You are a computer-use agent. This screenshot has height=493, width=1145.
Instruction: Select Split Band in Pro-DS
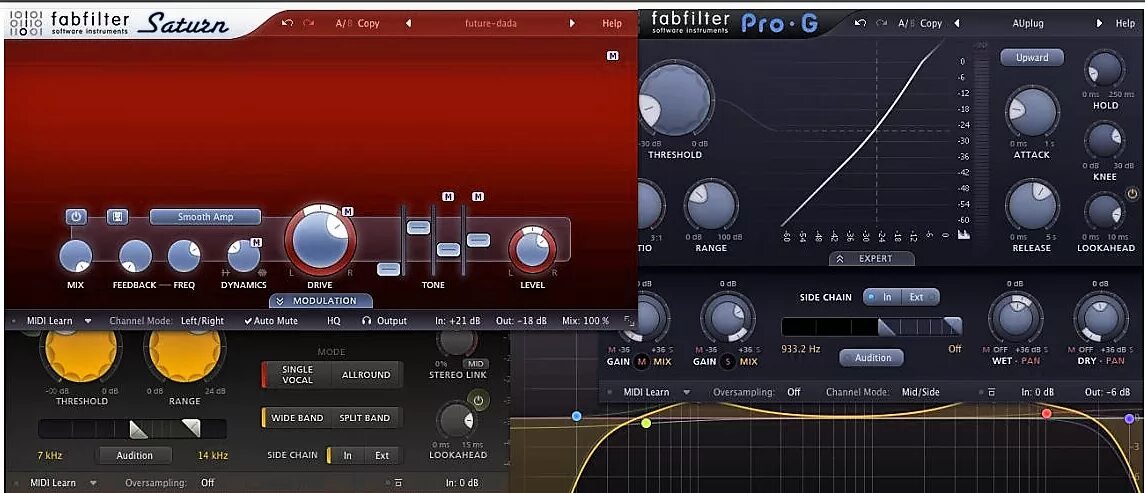pyautogui.click(x=366, y=419)
